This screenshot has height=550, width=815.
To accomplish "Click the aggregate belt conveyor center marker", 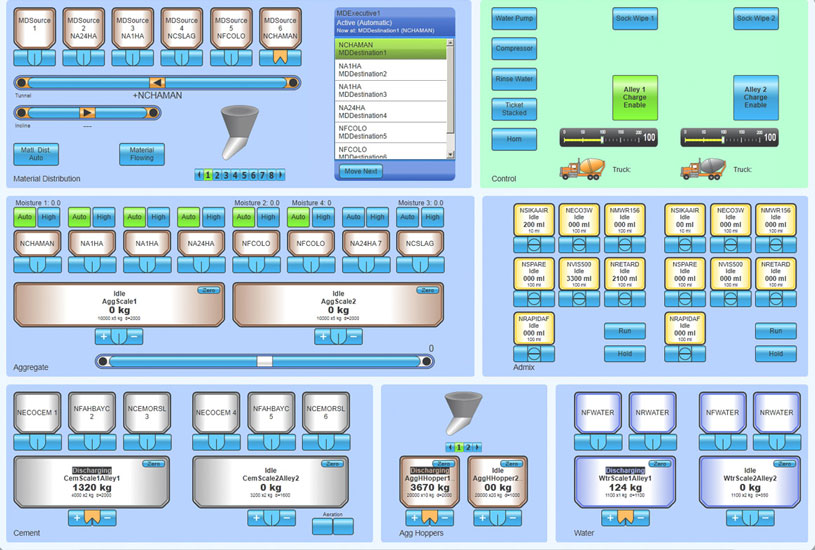I will click(265, 361).
